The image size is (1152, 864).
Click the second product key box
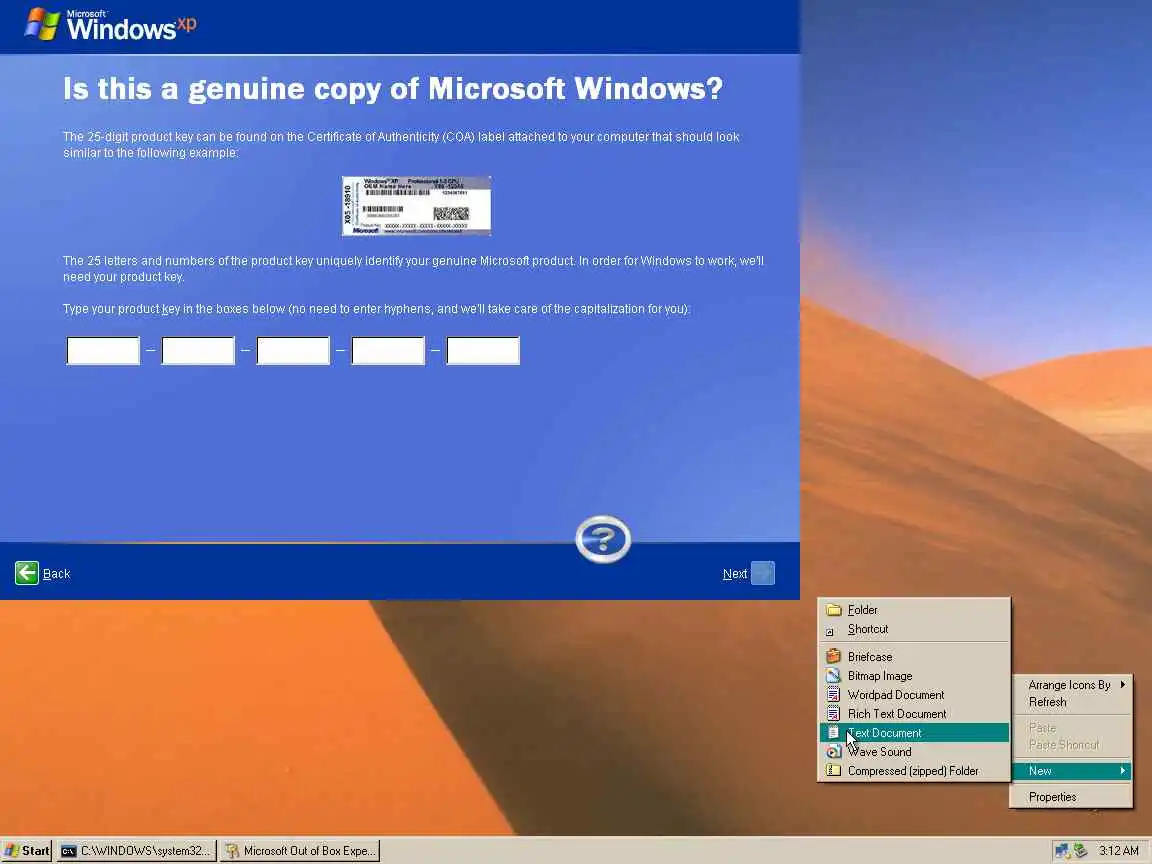coord(198,350)
